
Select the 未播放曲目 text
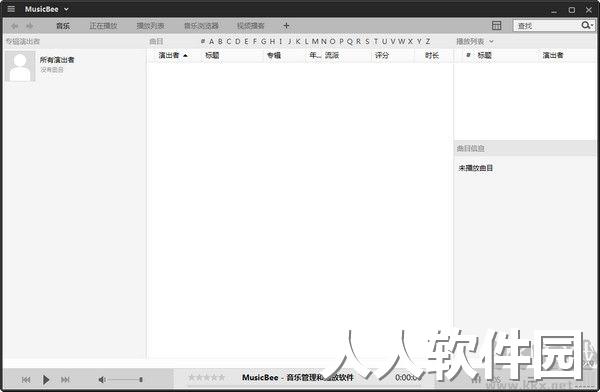point(476,168)
